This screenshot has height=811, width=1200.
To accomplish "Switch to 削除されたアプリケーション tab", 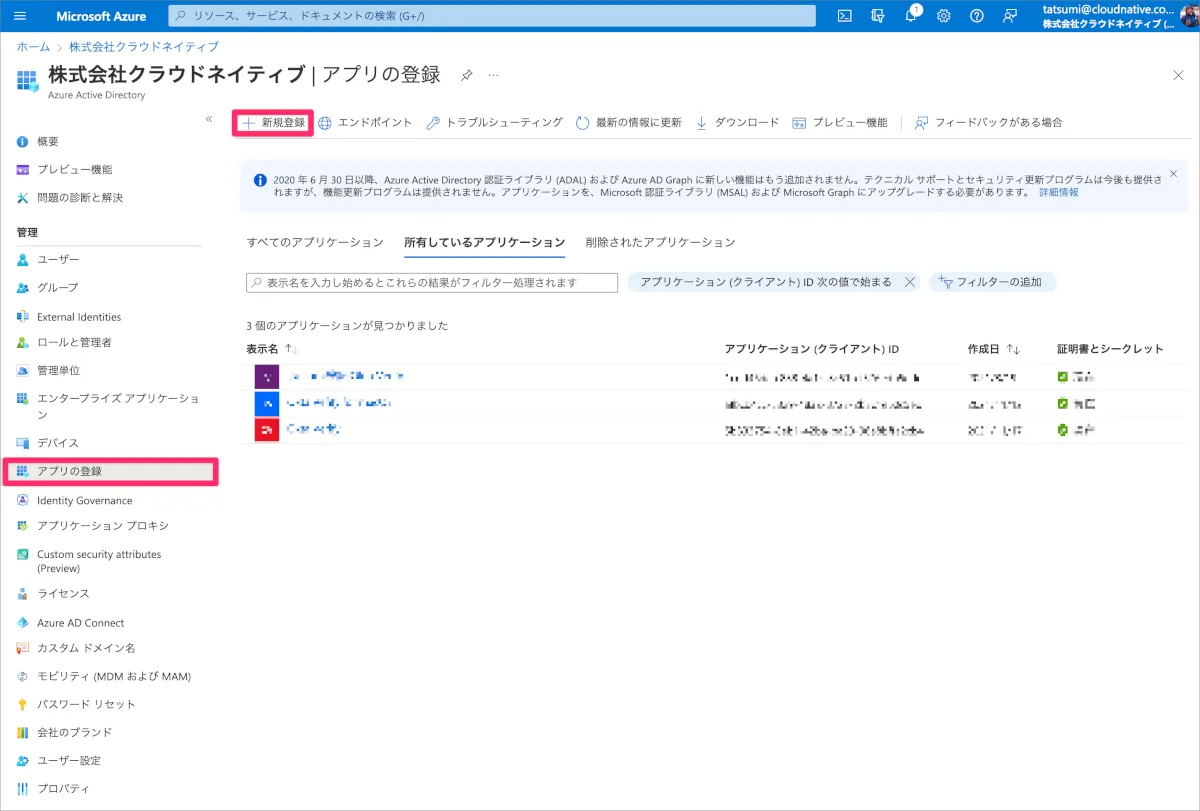I will 660,242.
